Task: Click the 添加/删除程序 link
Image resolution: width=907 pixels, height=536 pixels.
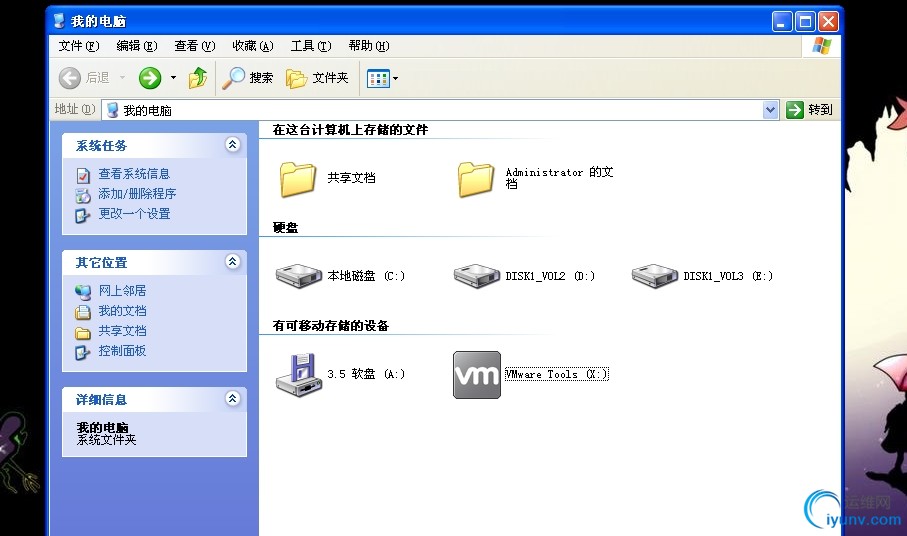Action: (137, 194)
